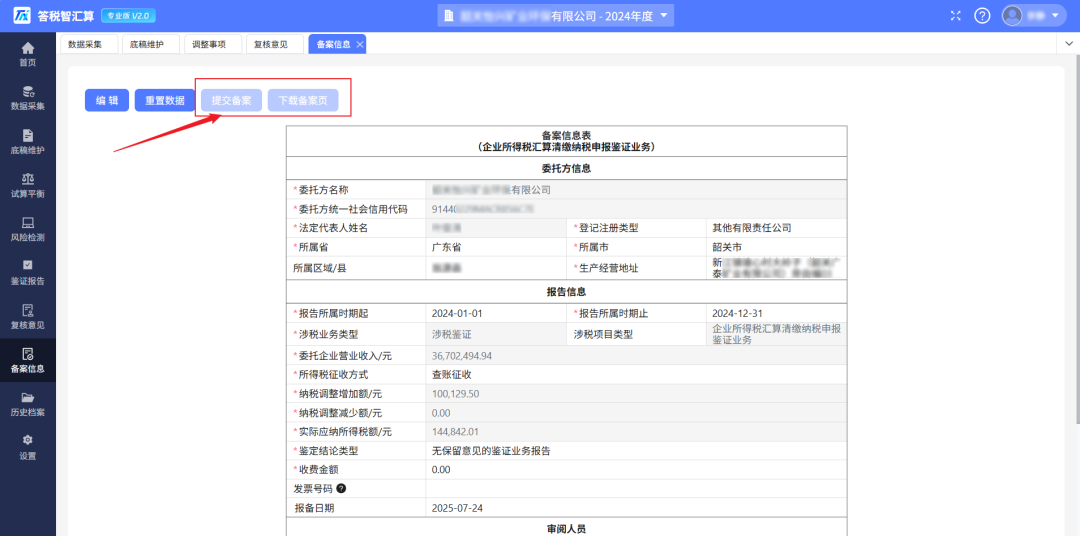The image size is (1080, 536).
Task: Click the 收费金额 value field
Action: pyautogui.click(x=636, y=470)
